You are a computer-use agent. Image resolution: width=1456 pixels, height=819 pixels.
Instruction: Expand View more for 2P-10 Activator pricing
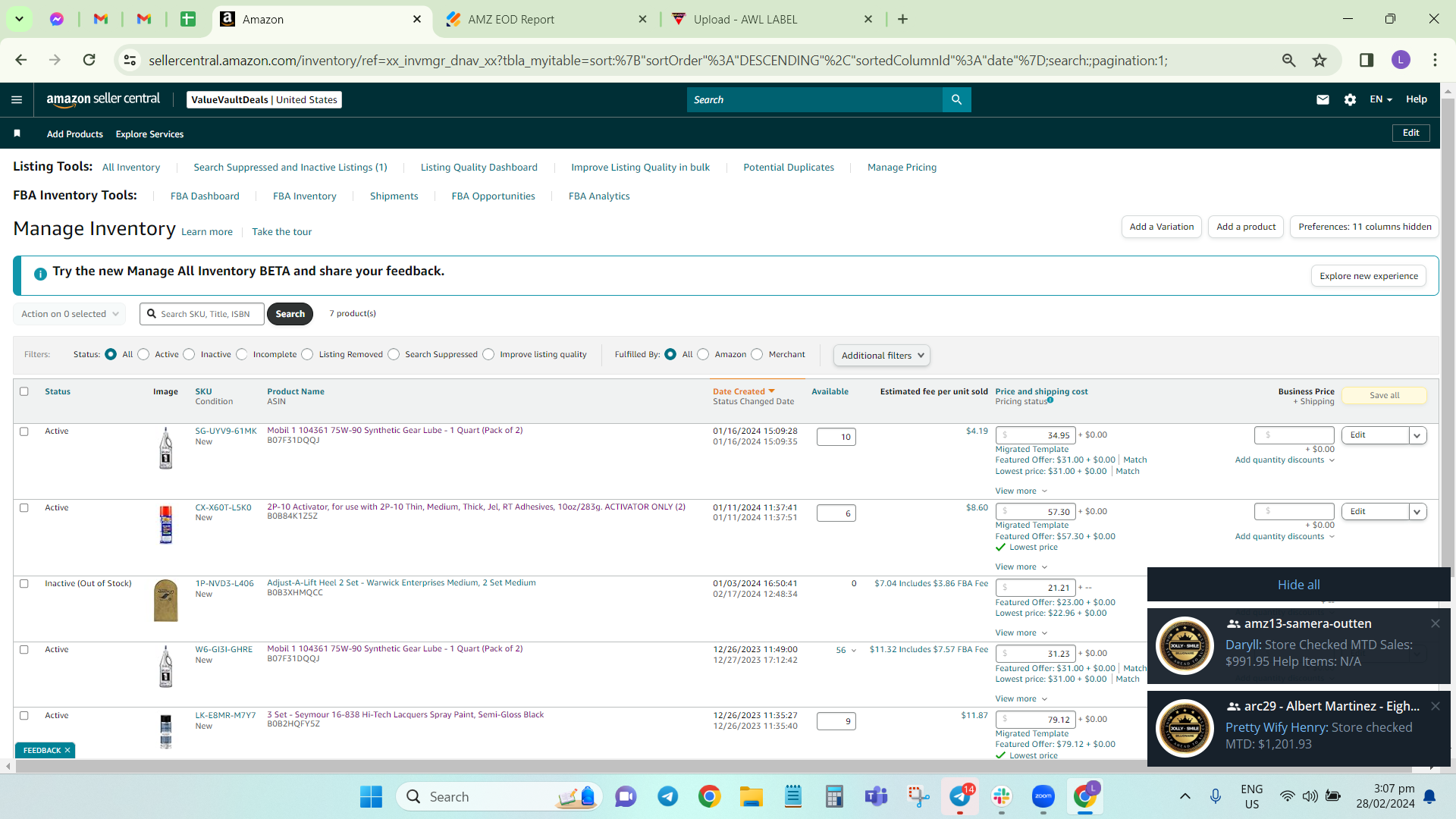tap(1021, 566)
